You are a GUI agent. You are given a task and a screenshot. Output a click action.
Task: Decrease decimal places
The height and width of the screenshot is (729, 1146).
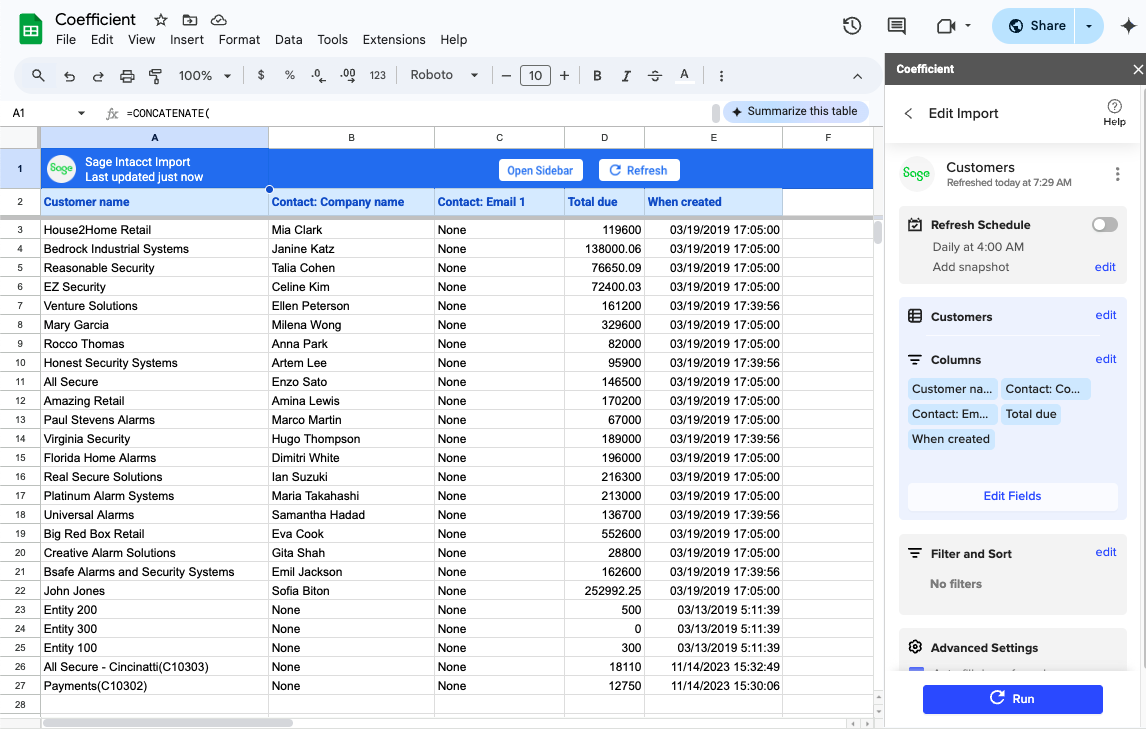coord(318,75)
